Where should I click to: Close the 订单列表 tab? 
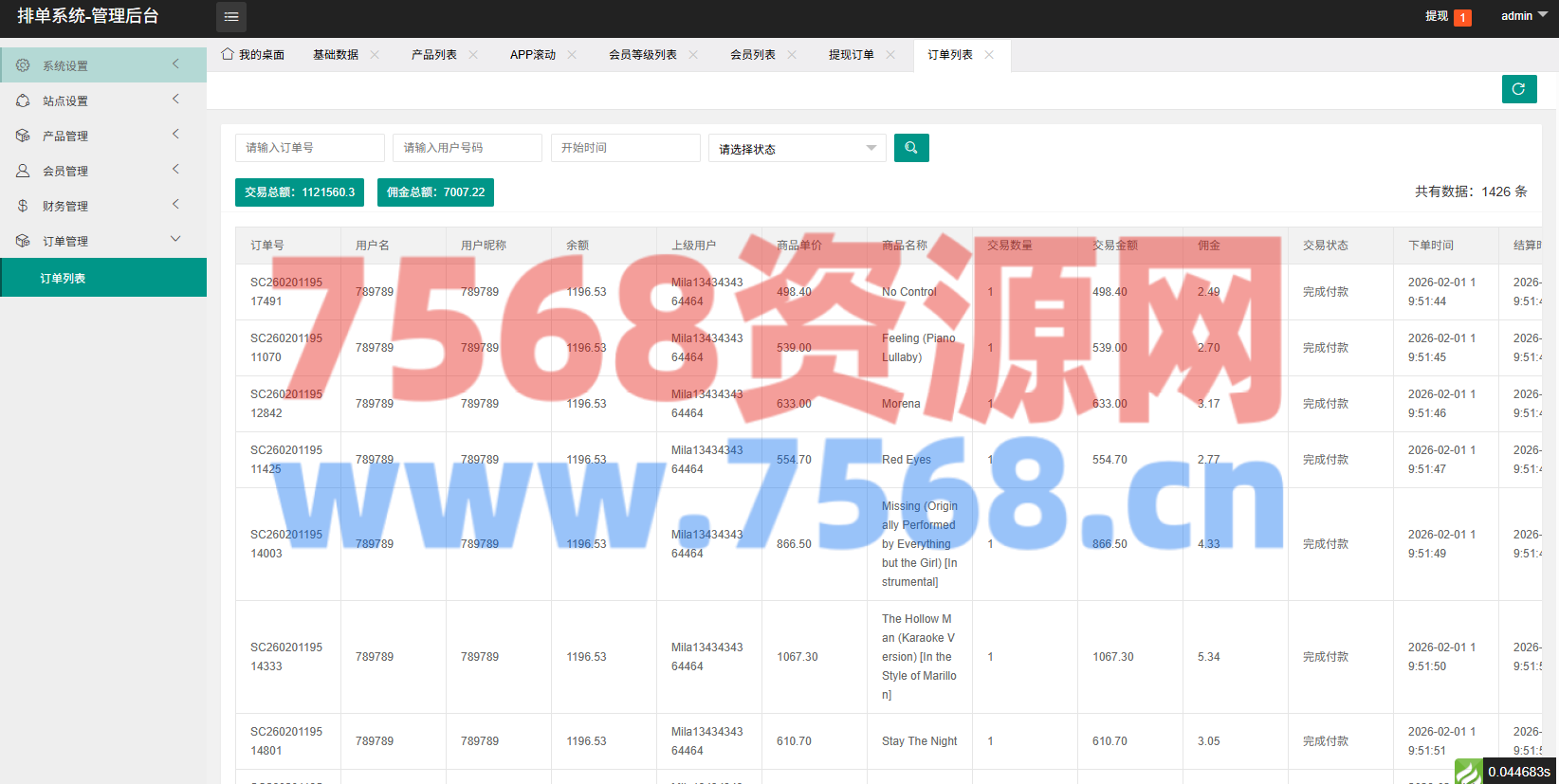[x=989, y=55]
